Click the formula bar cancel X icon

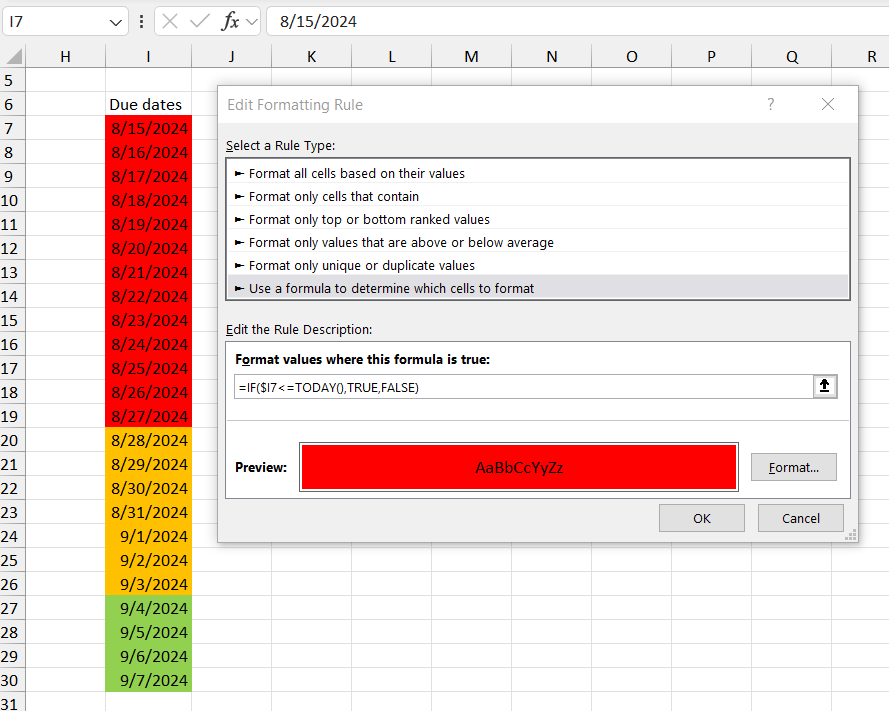[170, 22]
